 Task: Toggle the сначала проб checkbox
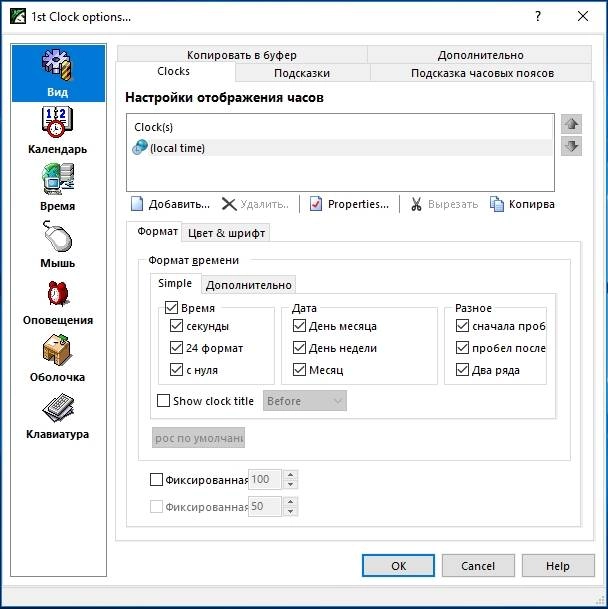coord(462,325)
